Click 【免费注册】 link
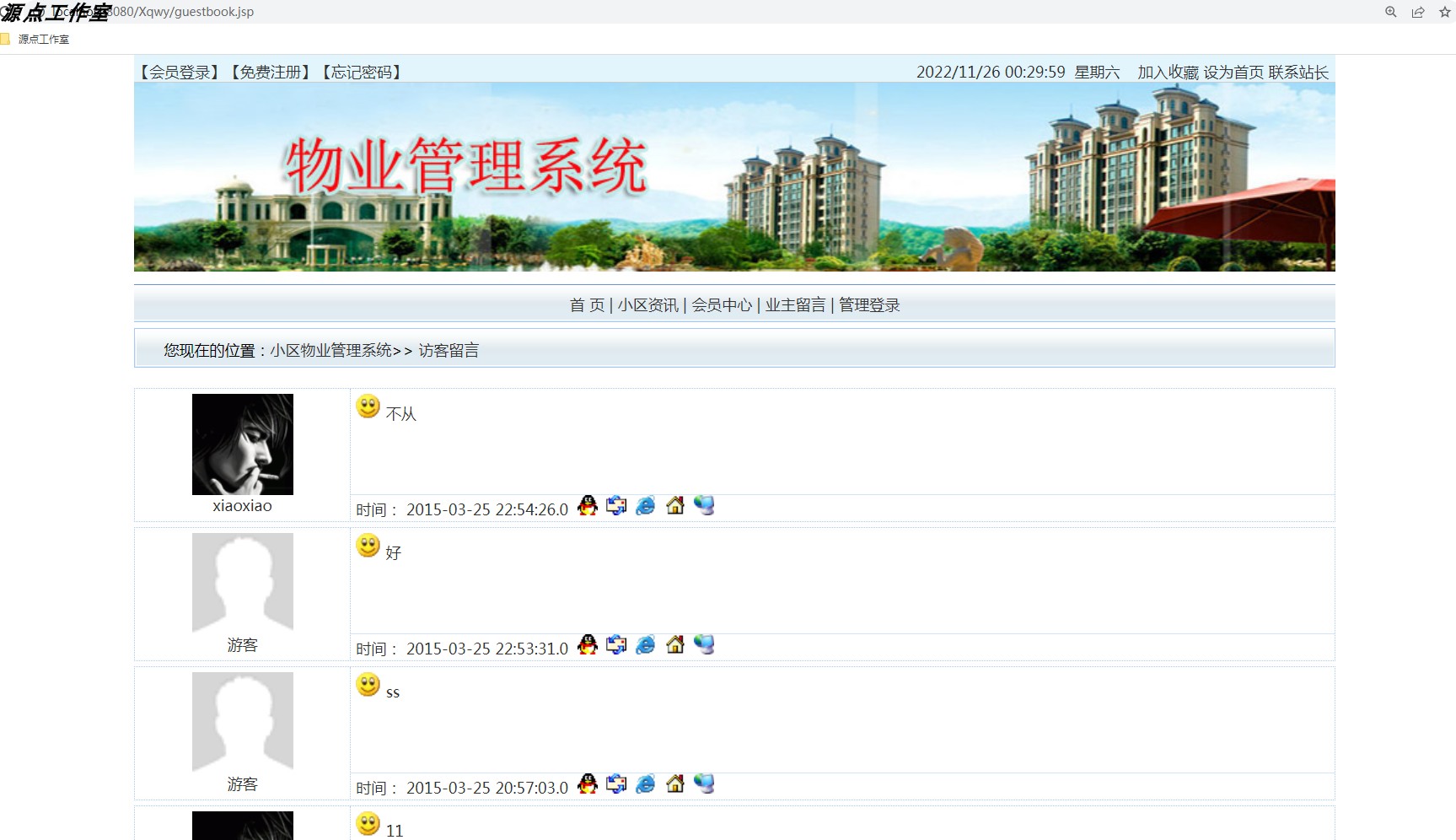 coord(271,73)
